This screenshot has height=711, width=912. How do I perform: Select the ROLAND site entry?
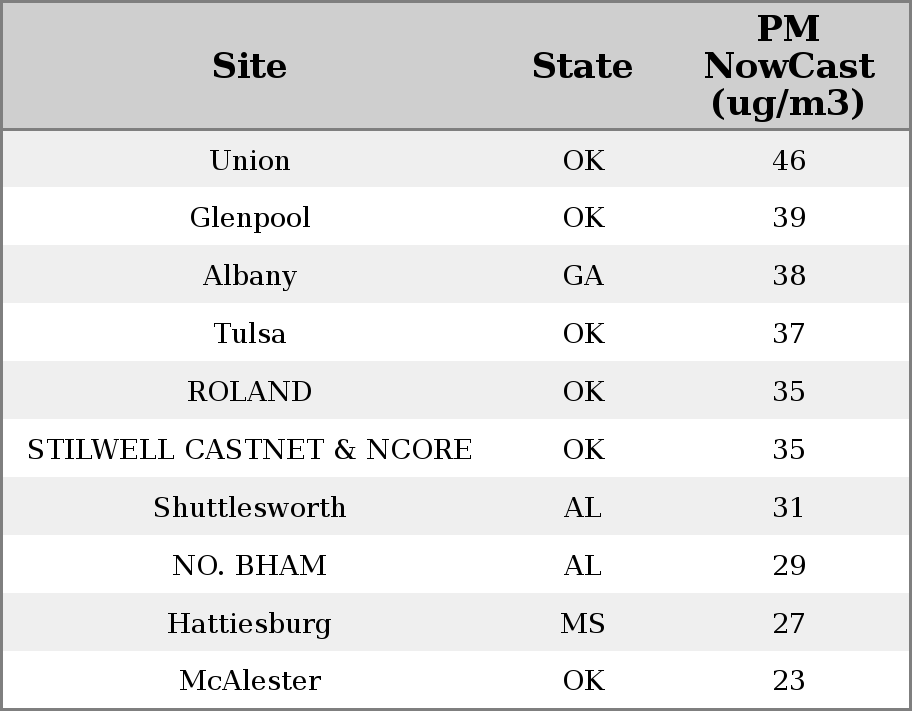click(x=250, y=391)
